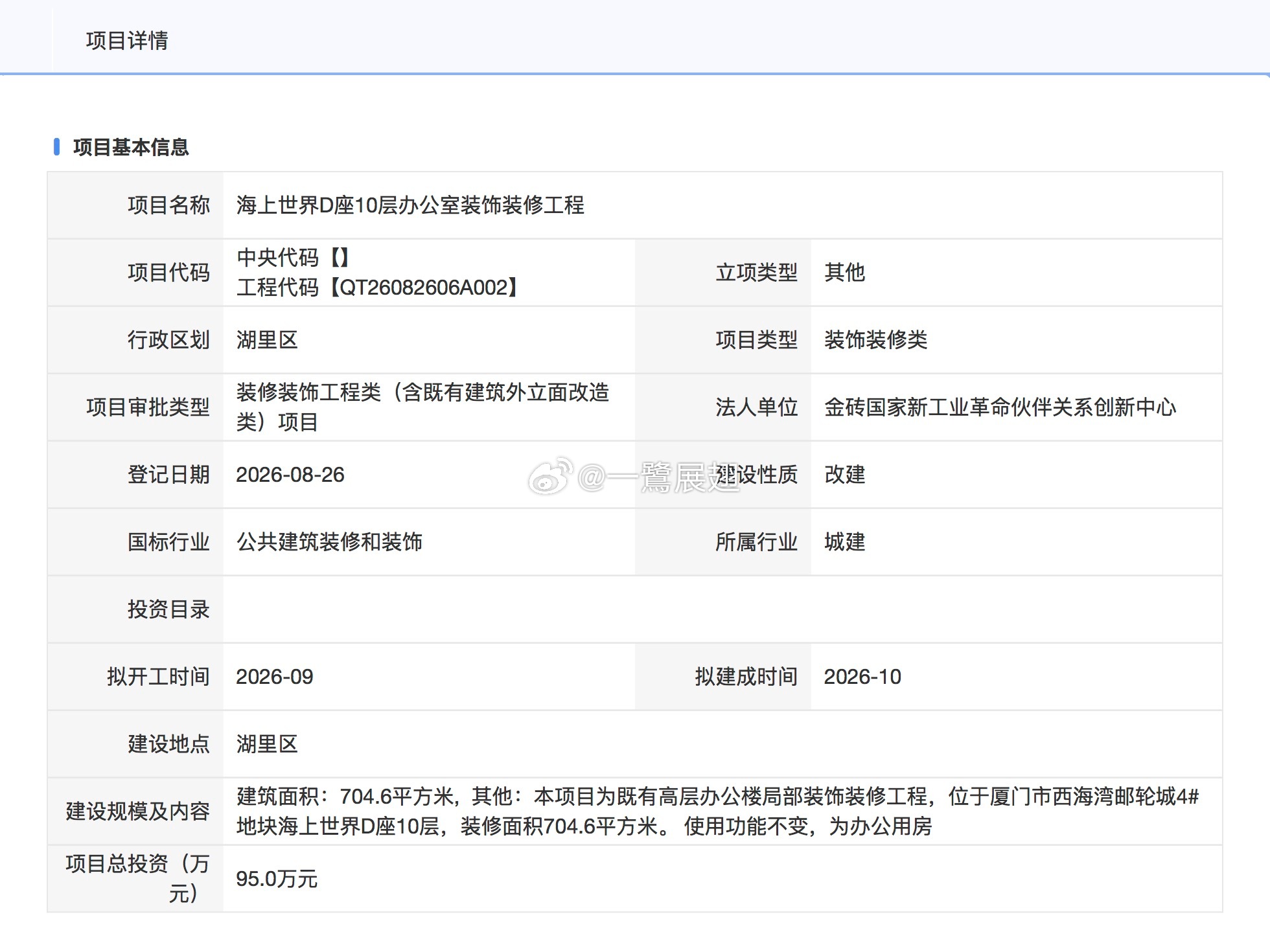Select the 装修装饰工程类 approval type value

click(422, 407)
